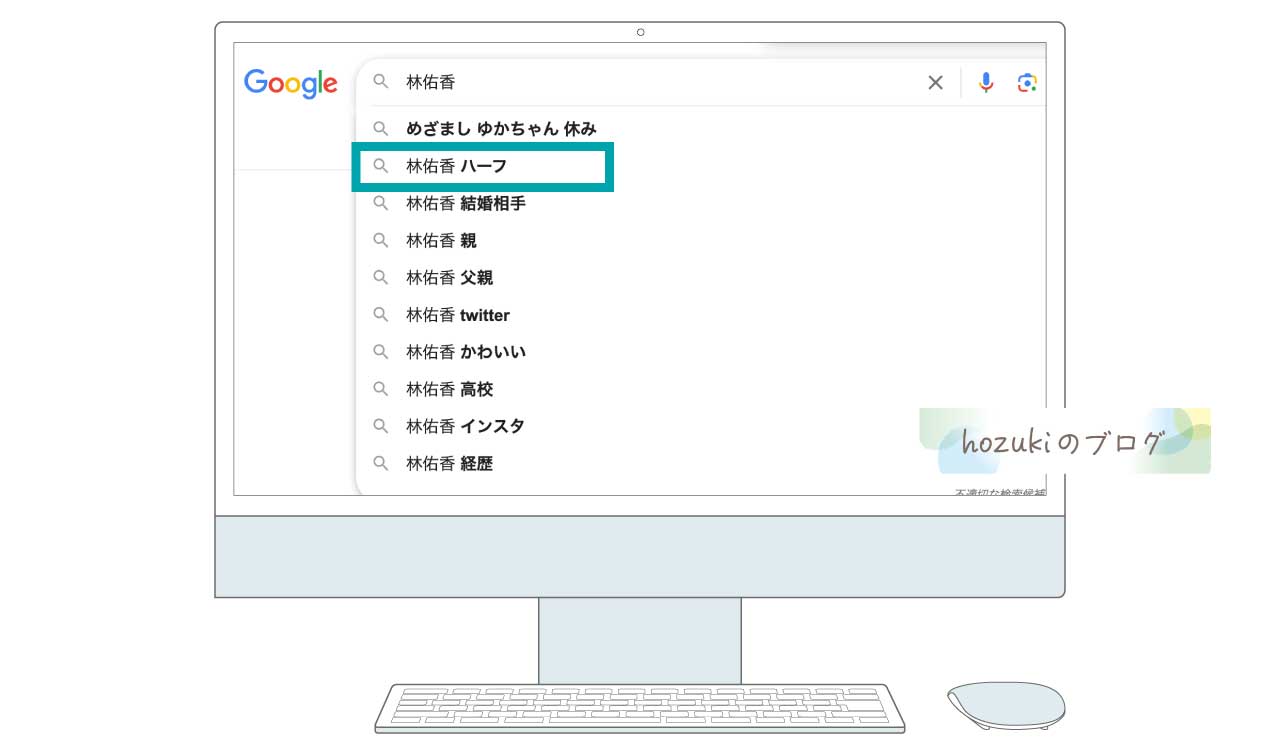Image resolution: width=1280 pixels, height=750 pixels.
Task: Click the magnifier icon in the search box
Action: coord(380,82)
